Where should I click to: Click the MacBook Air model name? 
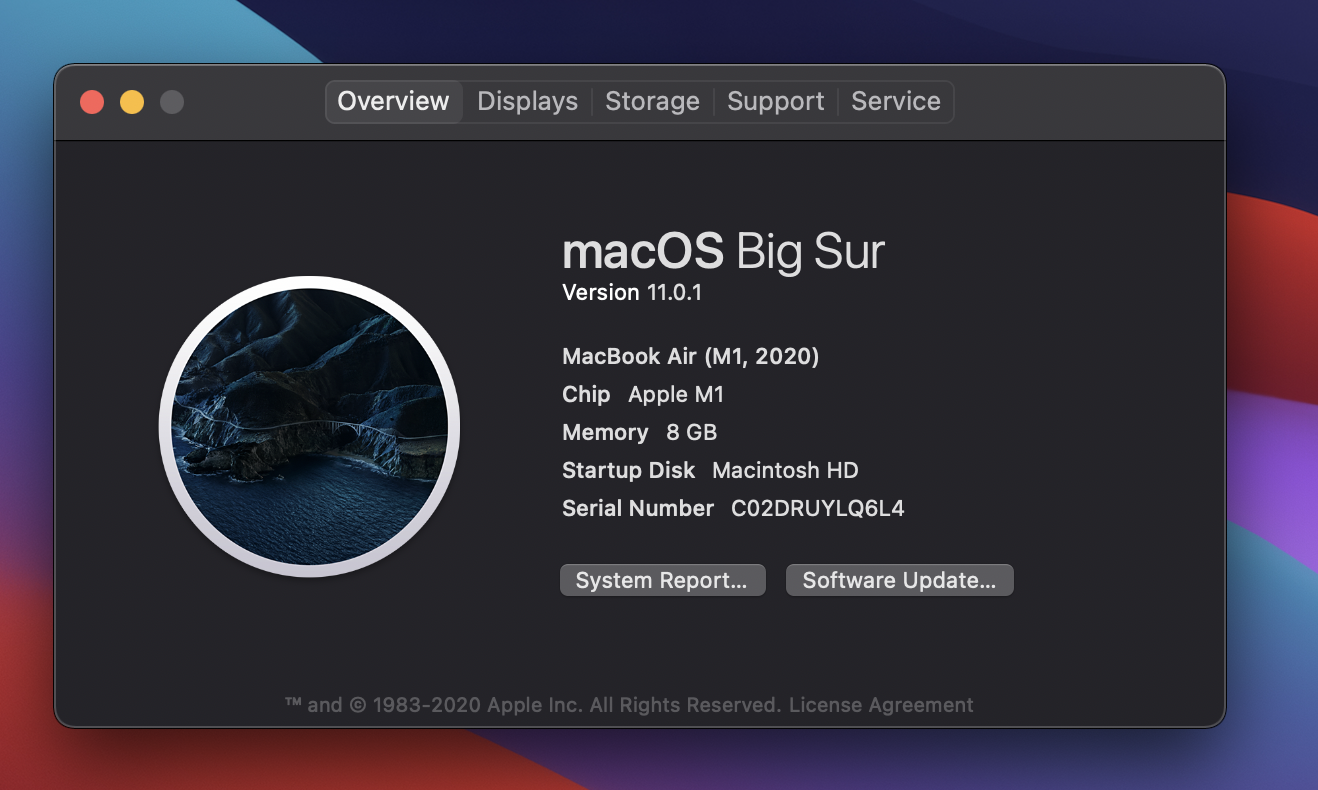[x=690, y=356]
